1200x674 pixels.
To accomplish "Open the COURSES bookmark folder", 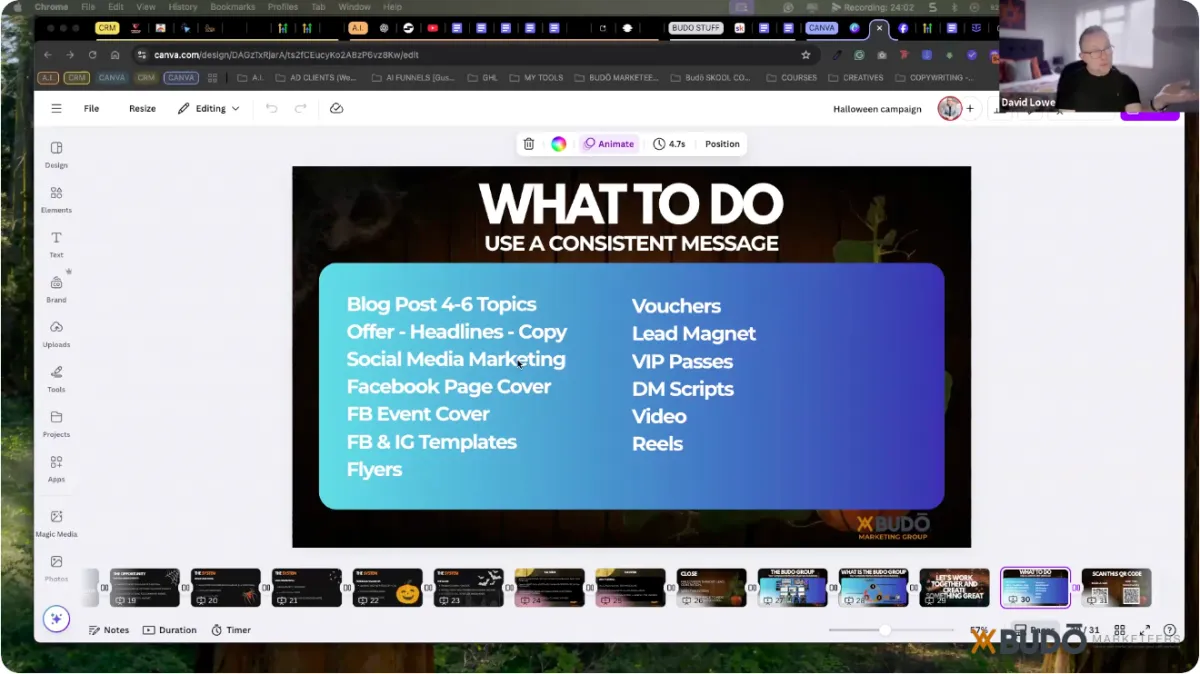I will 791,77.
